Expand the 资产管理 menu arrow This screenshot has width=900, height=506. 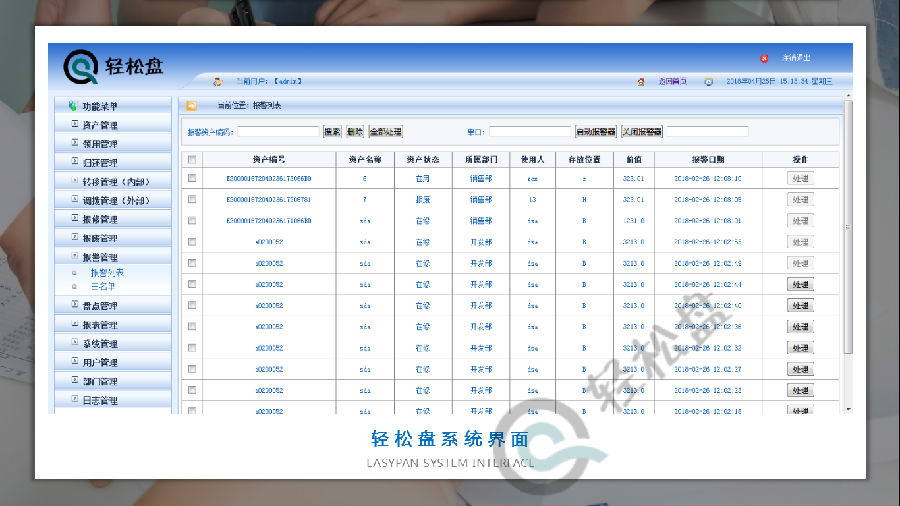75,124
